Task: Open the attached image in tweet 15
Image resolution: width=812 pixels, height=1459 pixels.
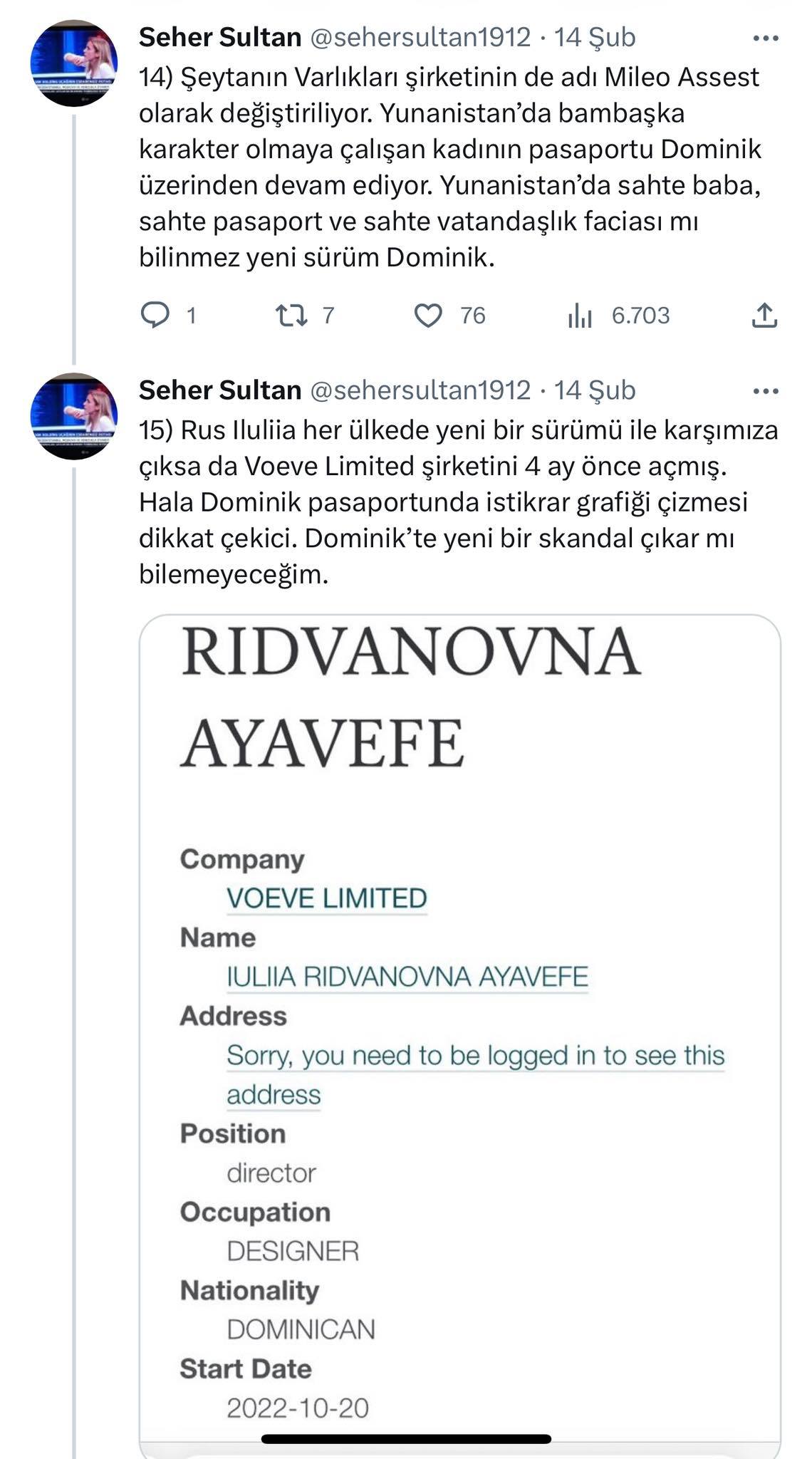Action: [459, 784]
